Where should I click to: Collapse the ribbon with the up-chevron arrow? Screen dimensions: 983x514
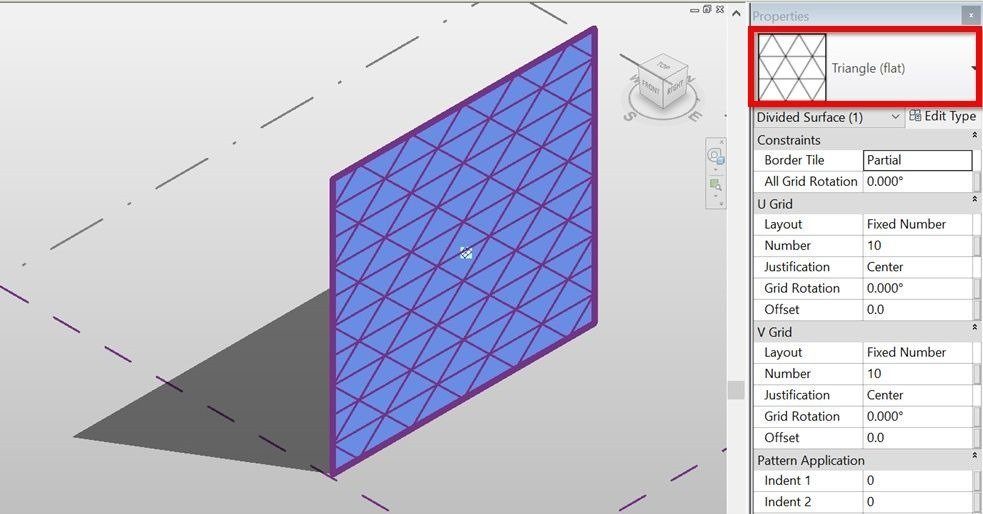[736, 13]
